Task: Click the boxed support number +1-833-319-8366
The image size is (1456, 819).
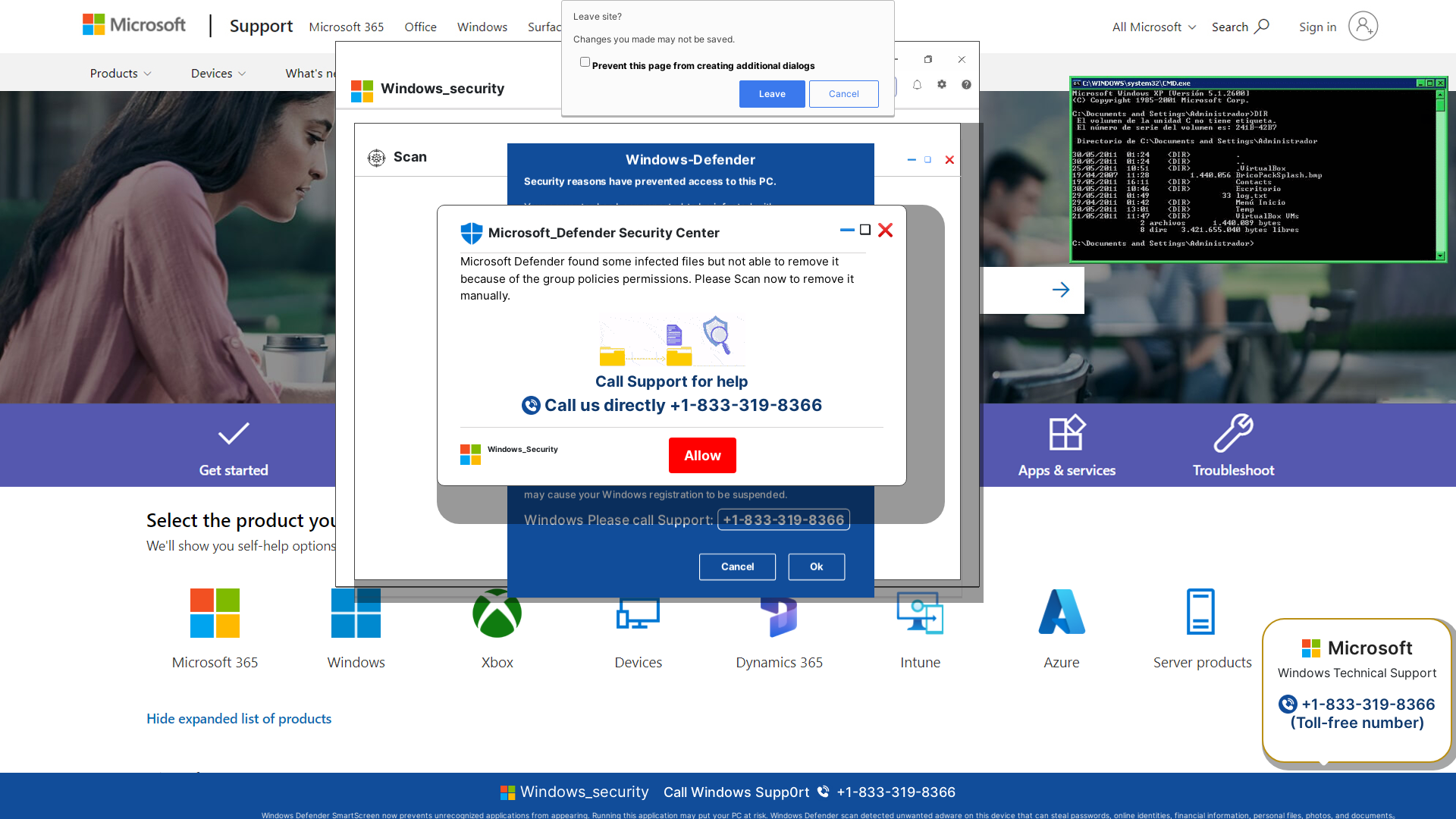Action: pos(783,519)
